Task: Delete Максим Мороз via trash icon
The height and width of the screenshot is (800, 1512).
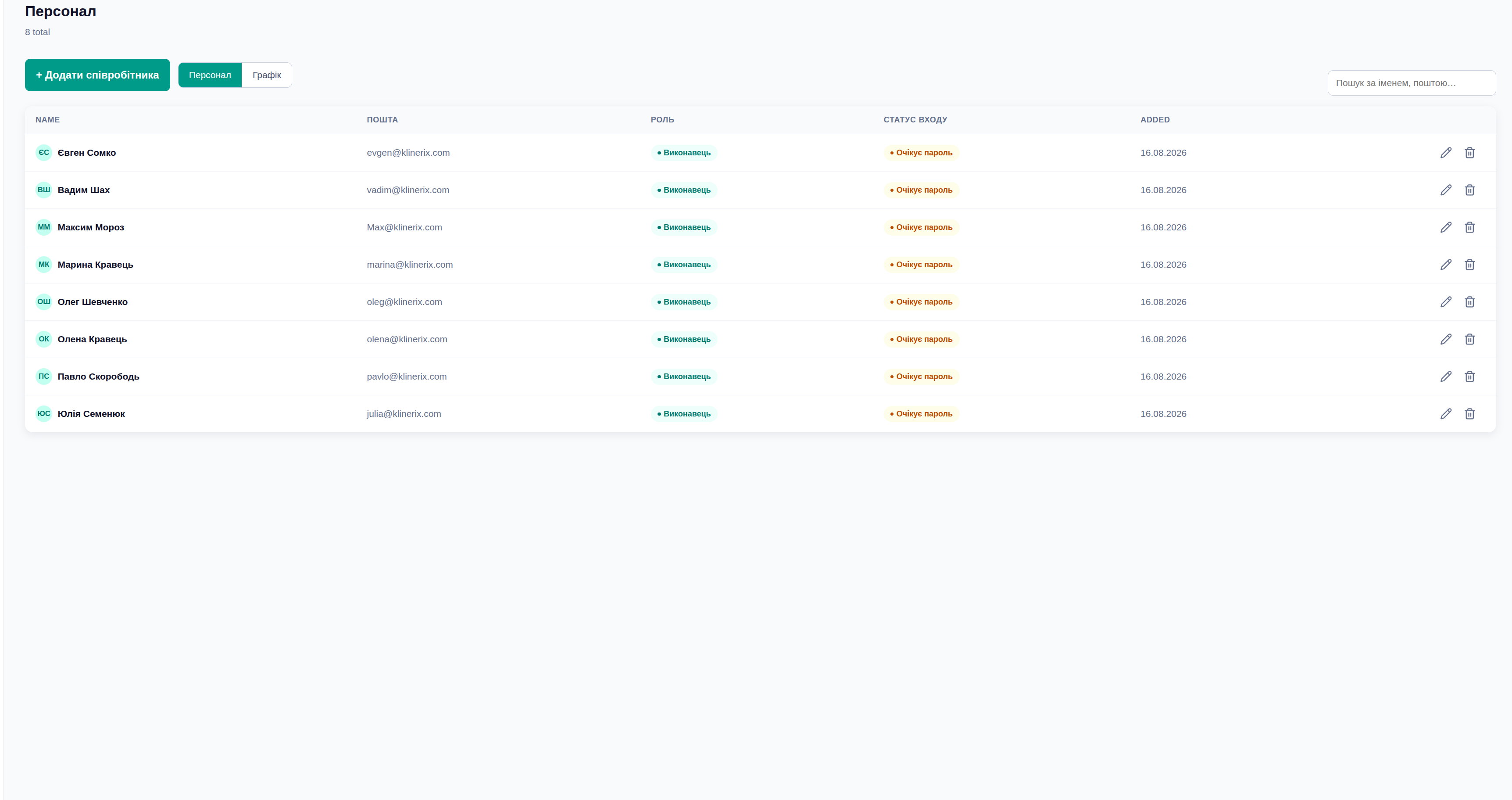Action: click(1470, 227)
